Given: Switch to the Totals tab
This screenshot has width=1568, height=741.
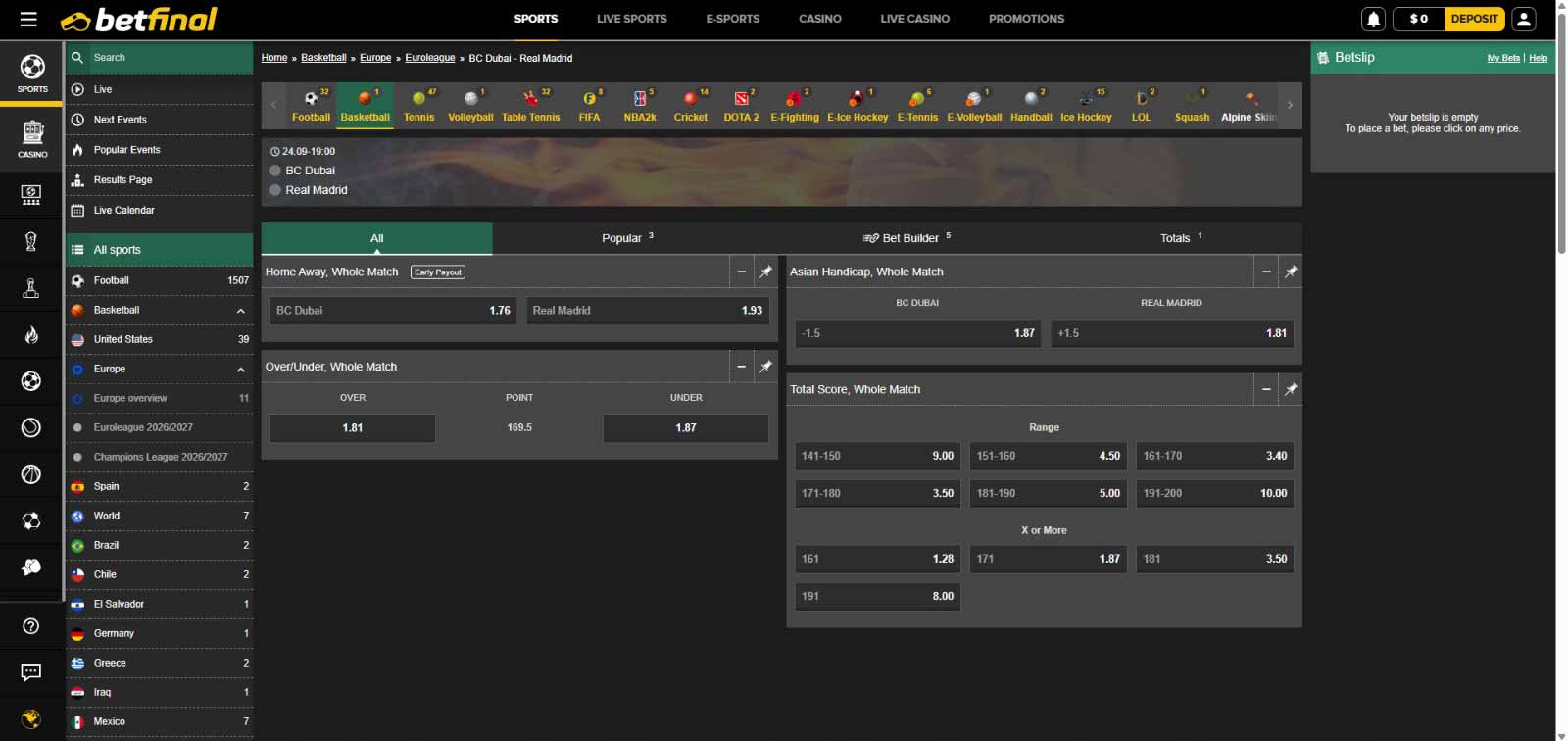Looking at the screenshot, I should [1180, 238].
